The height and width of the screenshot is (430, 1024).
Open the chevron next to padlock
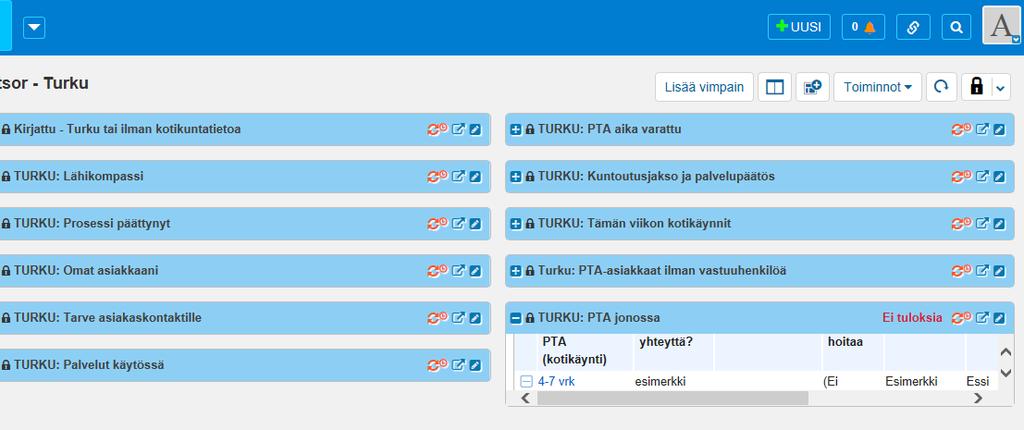(1001, 87)
